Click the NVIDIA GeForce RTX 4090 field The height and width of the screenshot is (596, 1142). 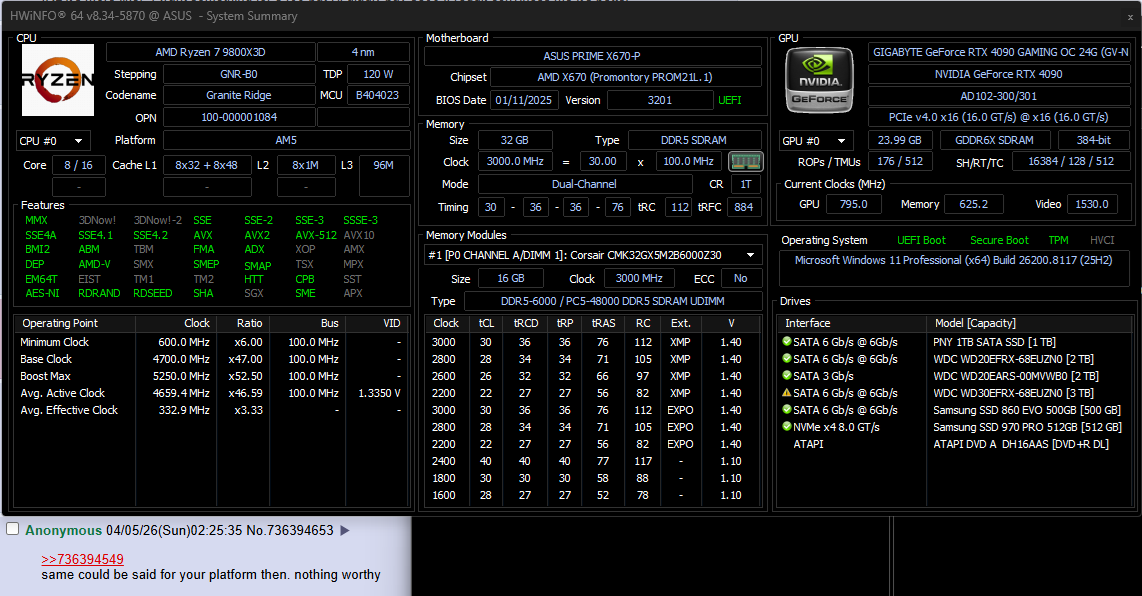[x=999, y=74]
